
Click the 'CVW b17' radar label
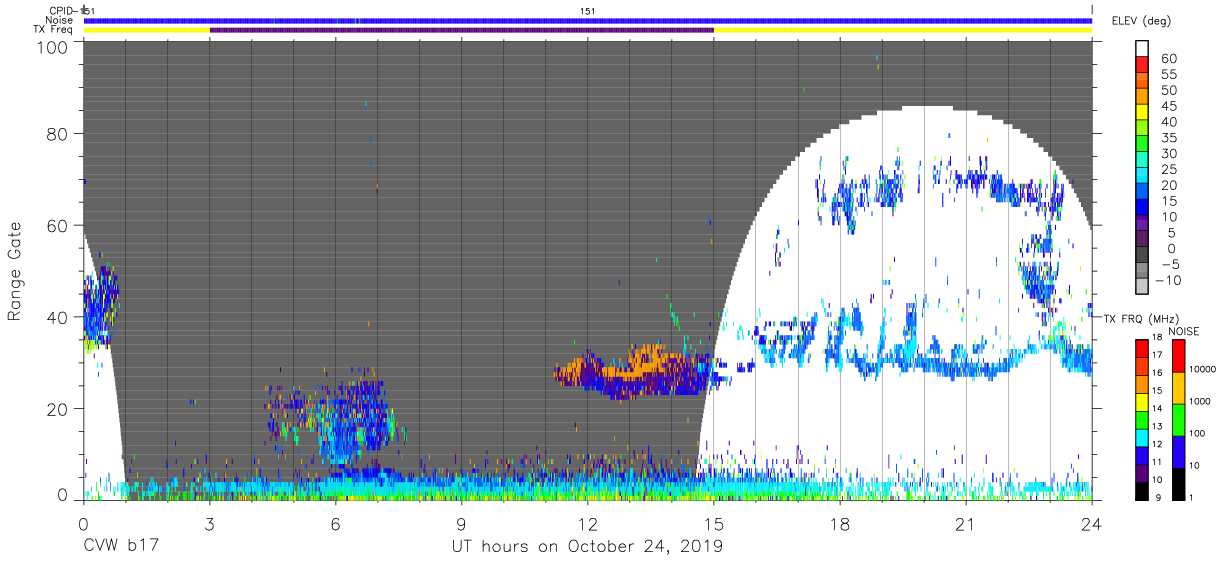[x=120, y=547]
